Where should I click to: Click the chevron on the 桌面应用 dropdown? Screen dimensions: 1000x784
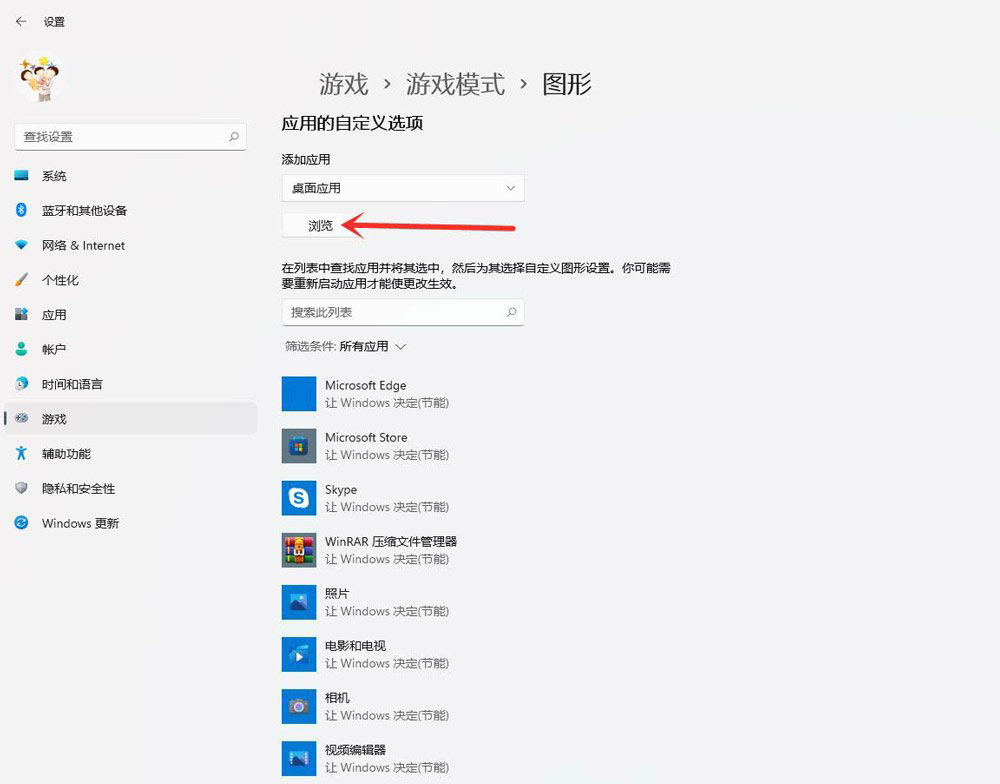click(x=510, y=188)
